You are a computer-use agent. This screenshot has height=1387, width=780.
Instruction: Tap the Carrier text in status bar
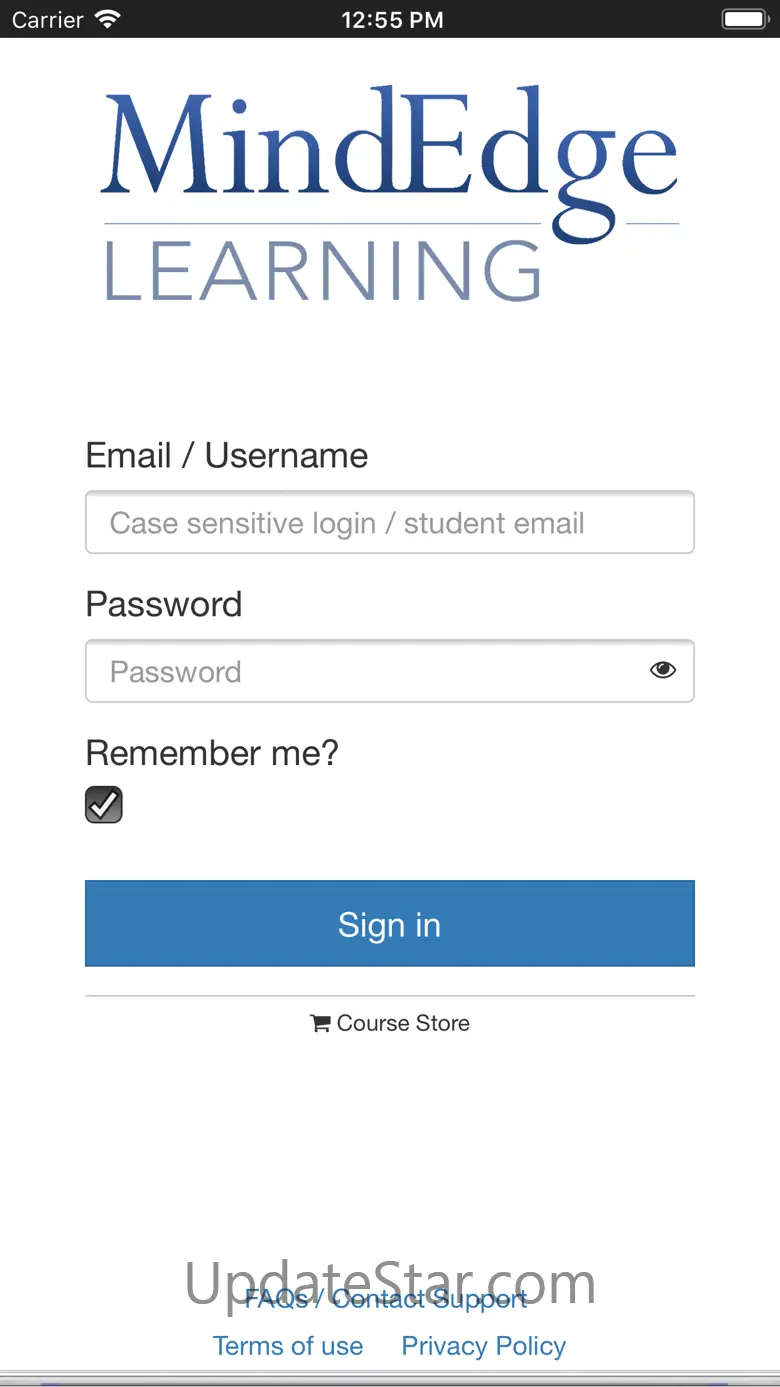click(48, 19)
